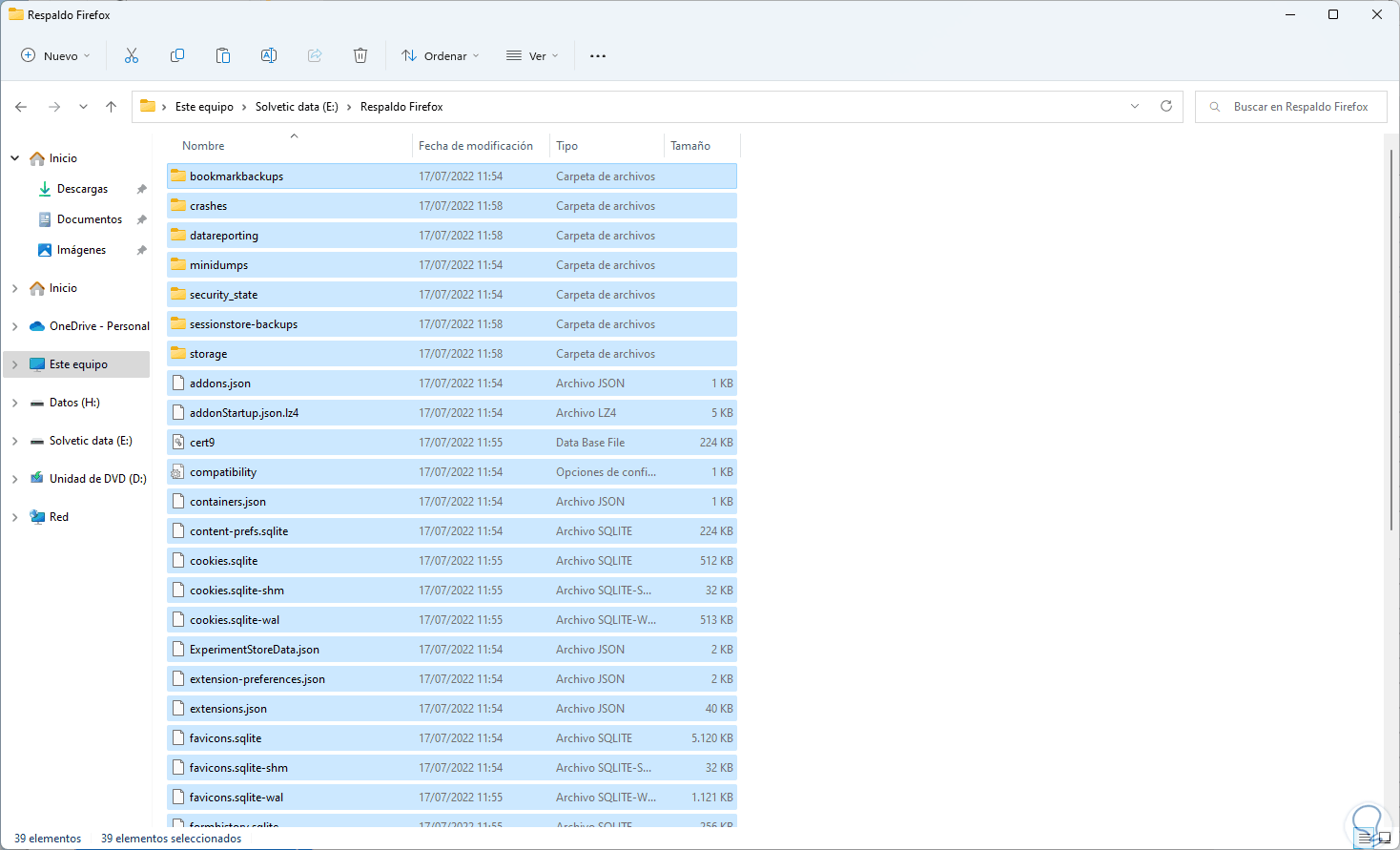Expand the Unidad de DVD (D:) node
Viewport: 1400px width, 850px height.
click(x=15, y=479)
